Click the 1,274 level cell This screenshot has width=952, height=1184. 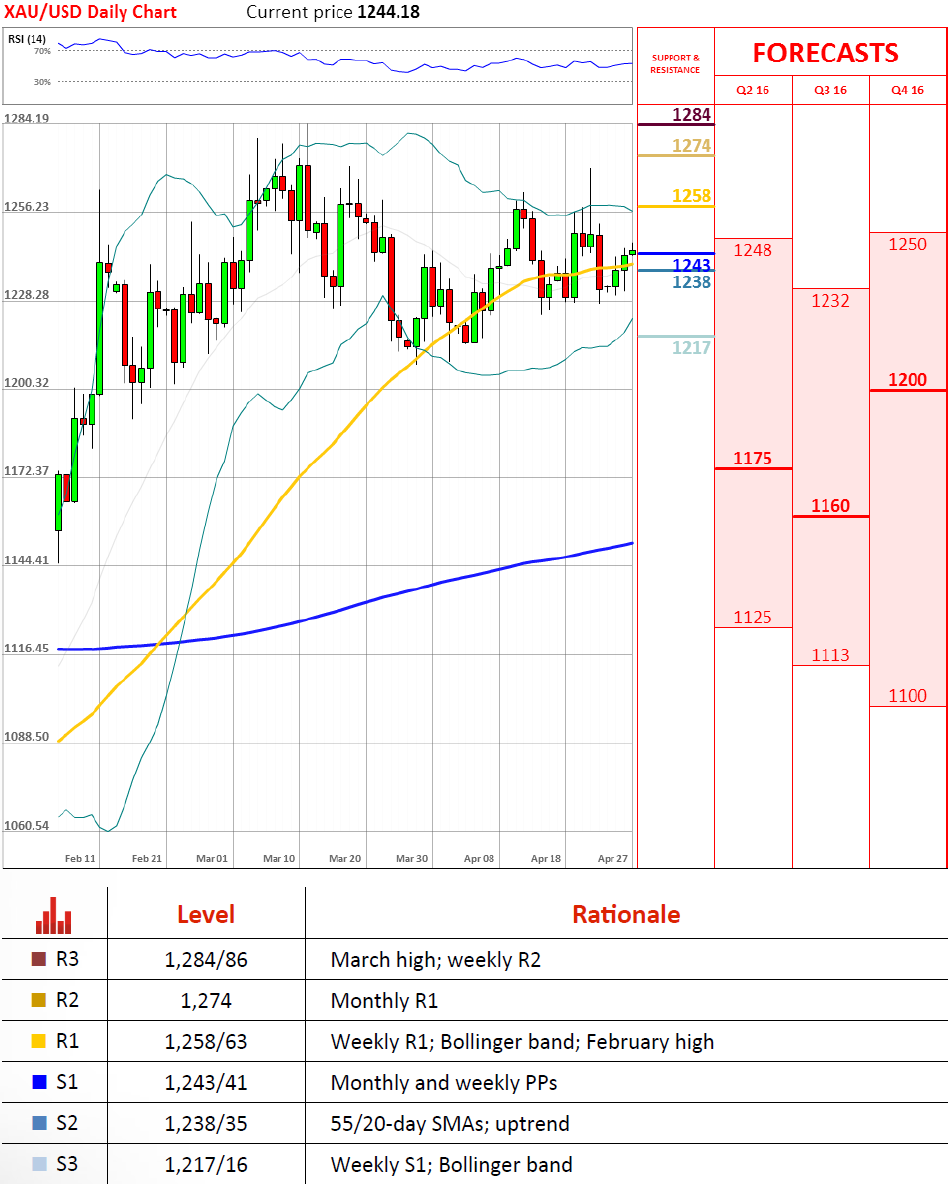(x=206, y=1001)
